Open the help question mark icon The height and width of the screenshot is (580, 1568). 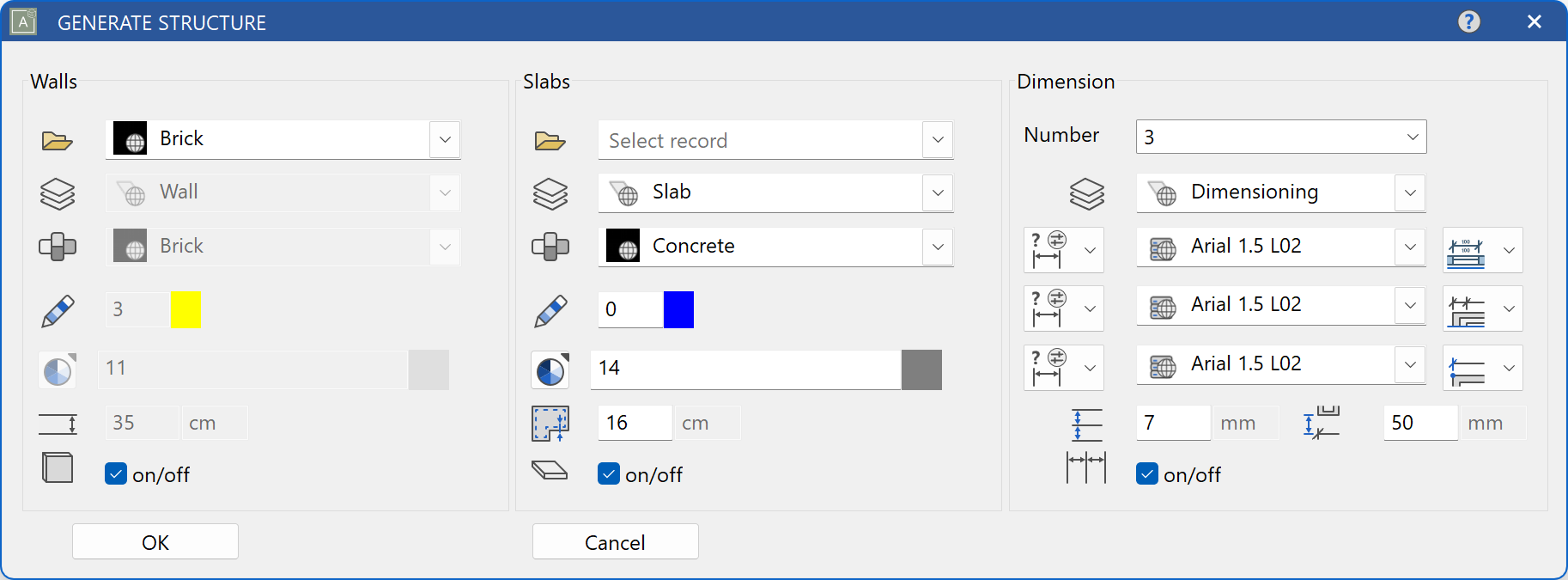(x=1468, y=21)
